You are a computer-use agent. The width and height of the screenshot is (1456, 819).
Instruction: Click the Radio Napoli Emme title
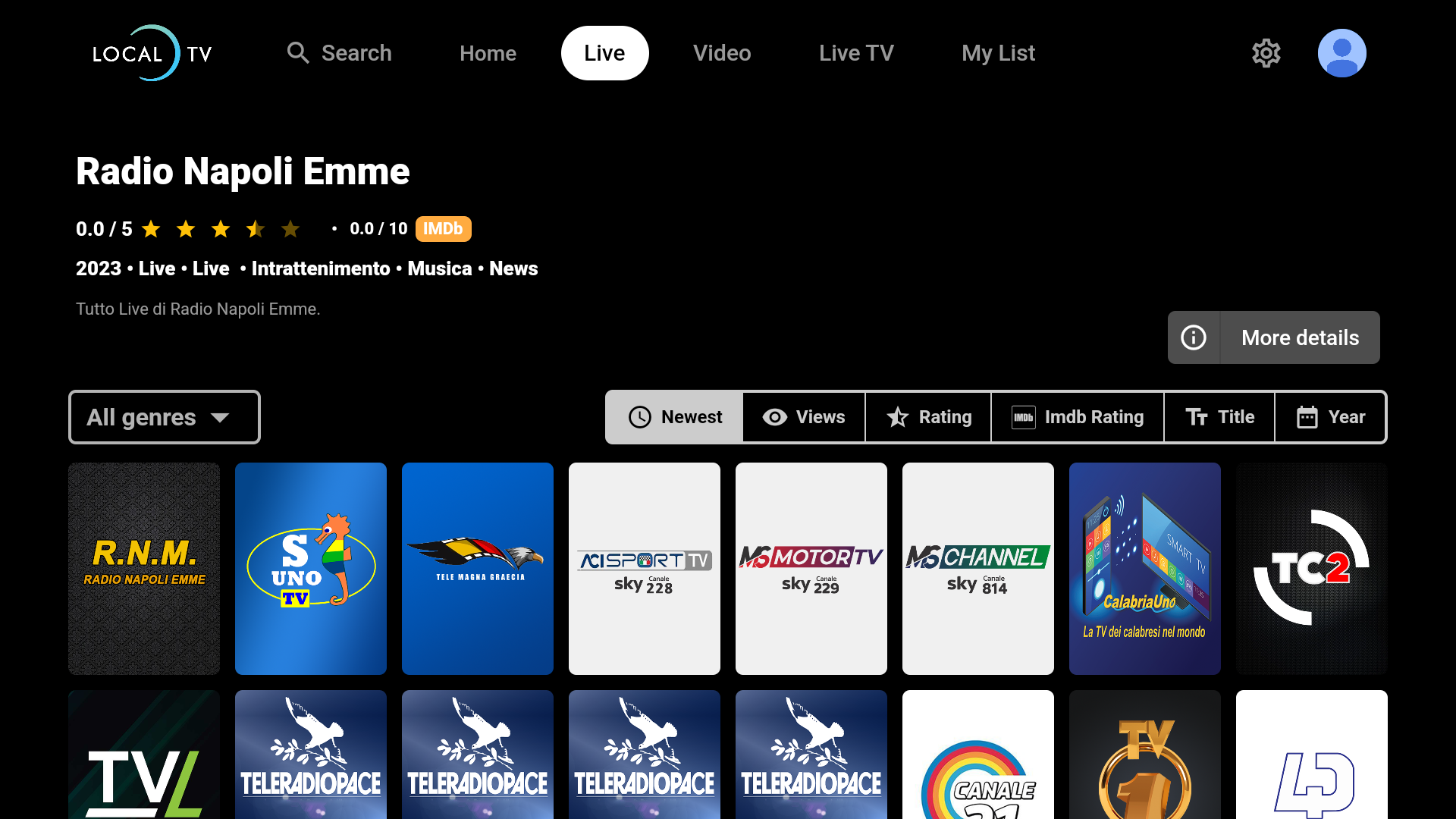[x=243, y=171]
